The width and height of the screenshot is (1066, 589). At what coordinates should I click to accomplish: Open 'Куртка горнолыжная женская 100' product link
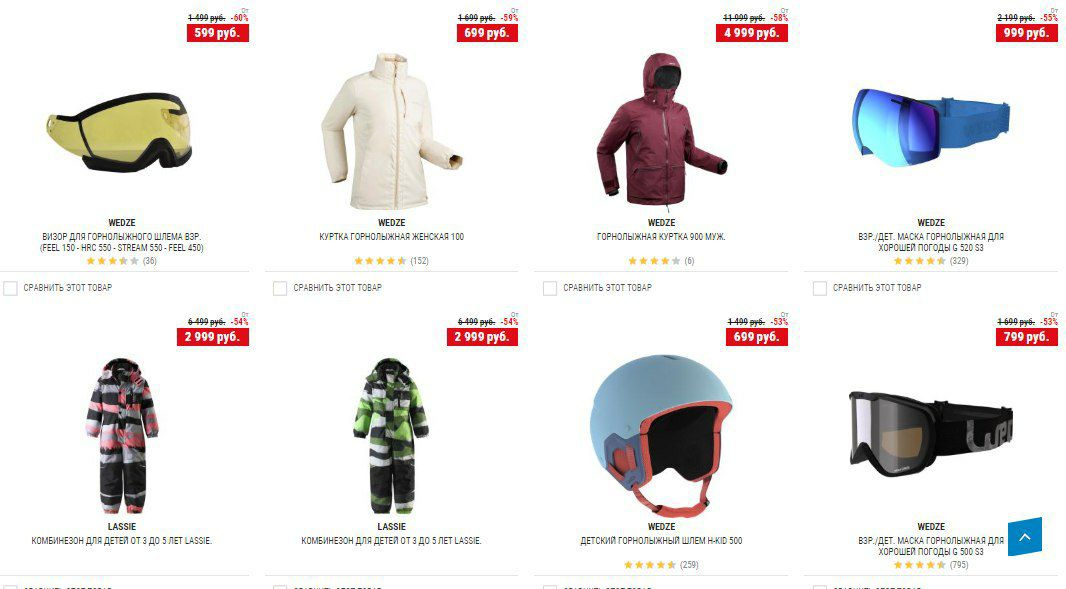pos(392,237)
